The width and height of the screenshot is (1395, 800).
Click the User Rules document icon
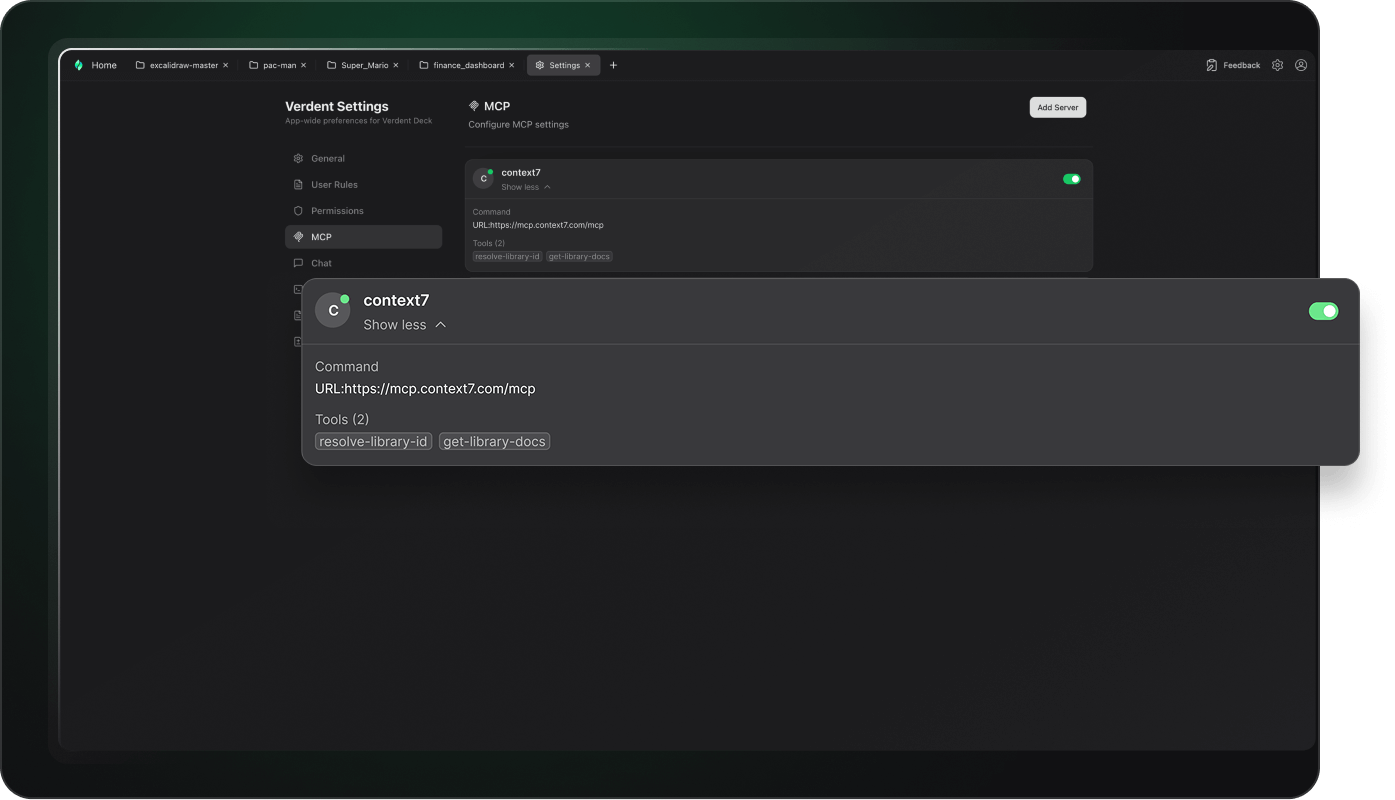pos(298,185)
